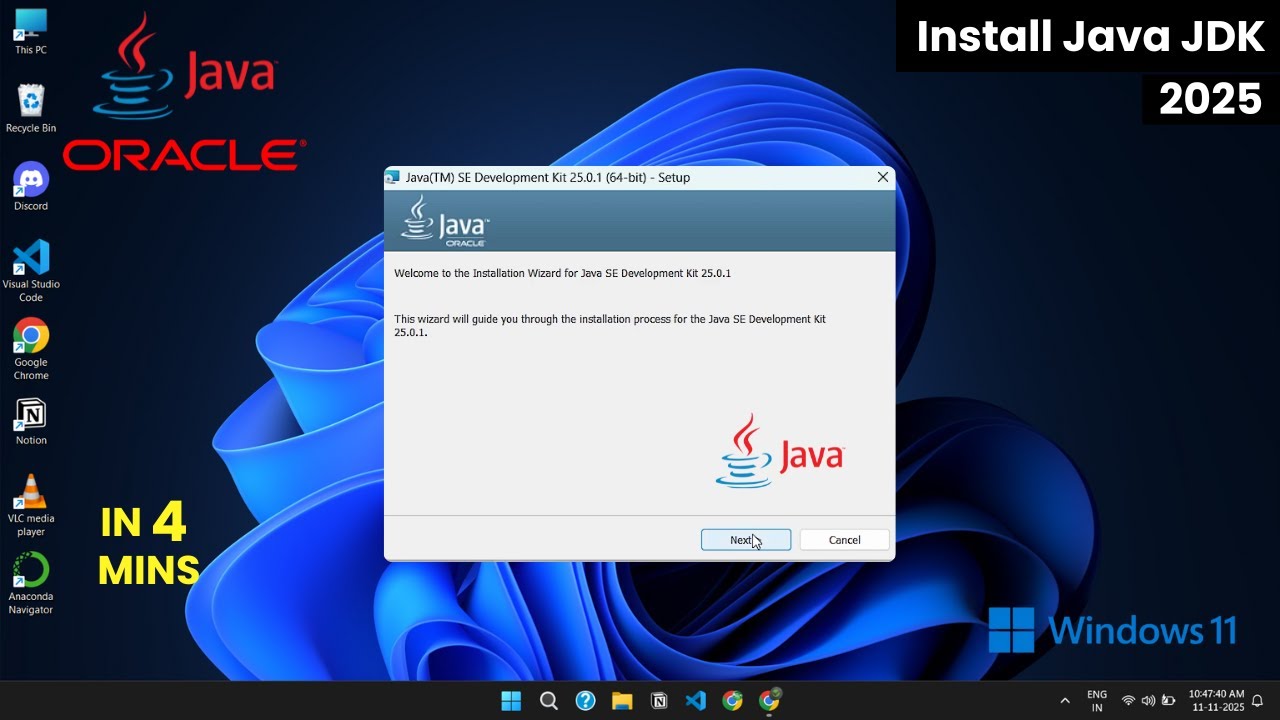Screen dimensions: 1280x720
Task: Launch Discord from the desktop
Action: (x=31, y=187)
